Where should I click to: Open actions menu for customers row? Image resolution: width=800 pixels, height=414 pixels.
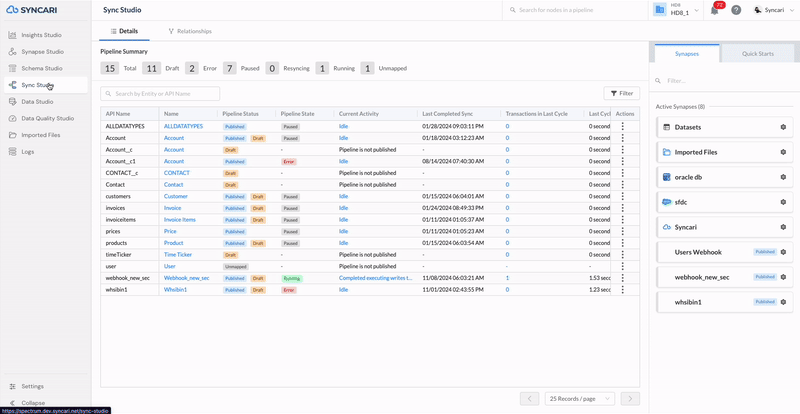point(622,196)
